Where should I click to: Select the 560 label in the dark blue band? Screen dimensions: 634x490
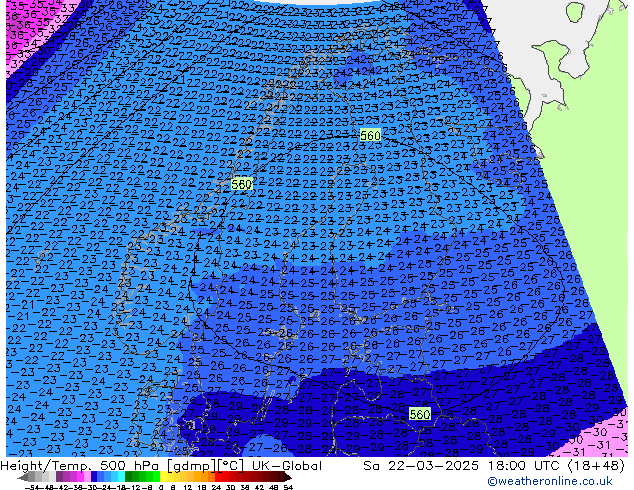(420, 414)
